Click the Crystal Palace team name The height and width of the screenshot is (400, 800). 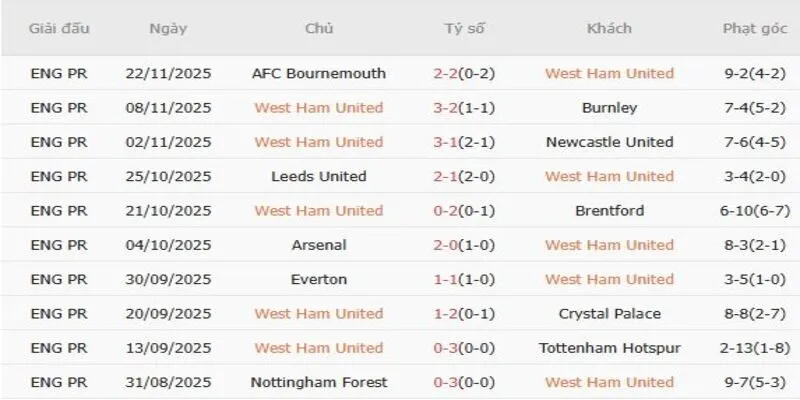(x=609, y=314)
